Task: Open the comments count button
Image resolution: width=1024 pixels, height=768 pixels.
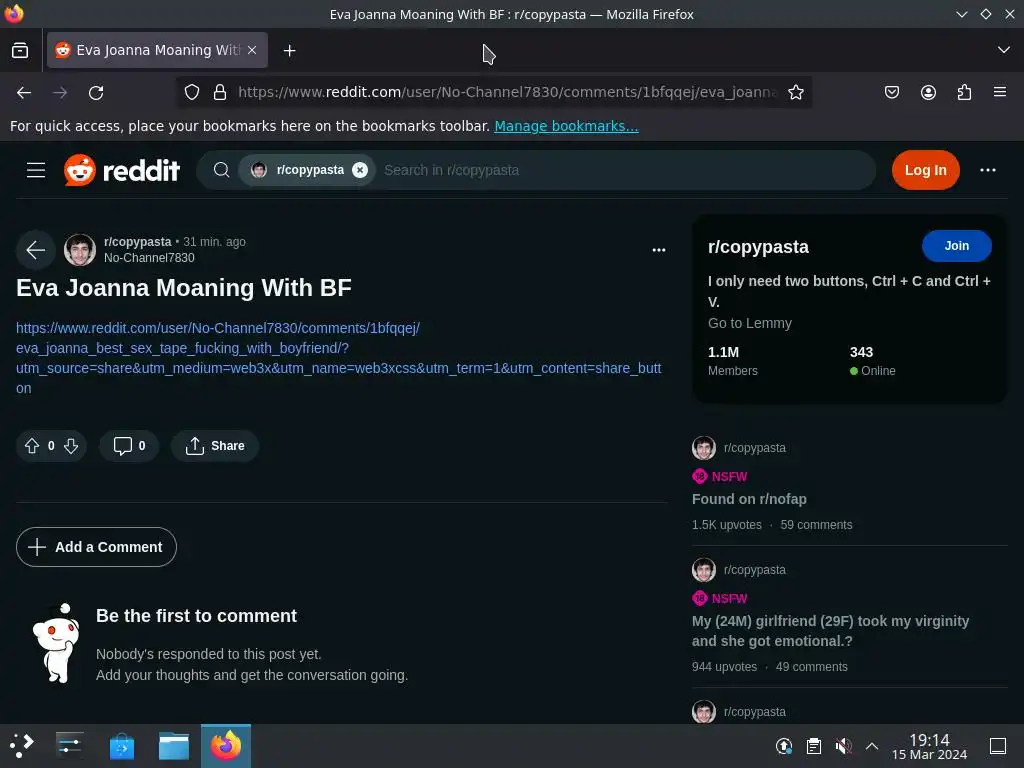Action: [x=129, y=446]
